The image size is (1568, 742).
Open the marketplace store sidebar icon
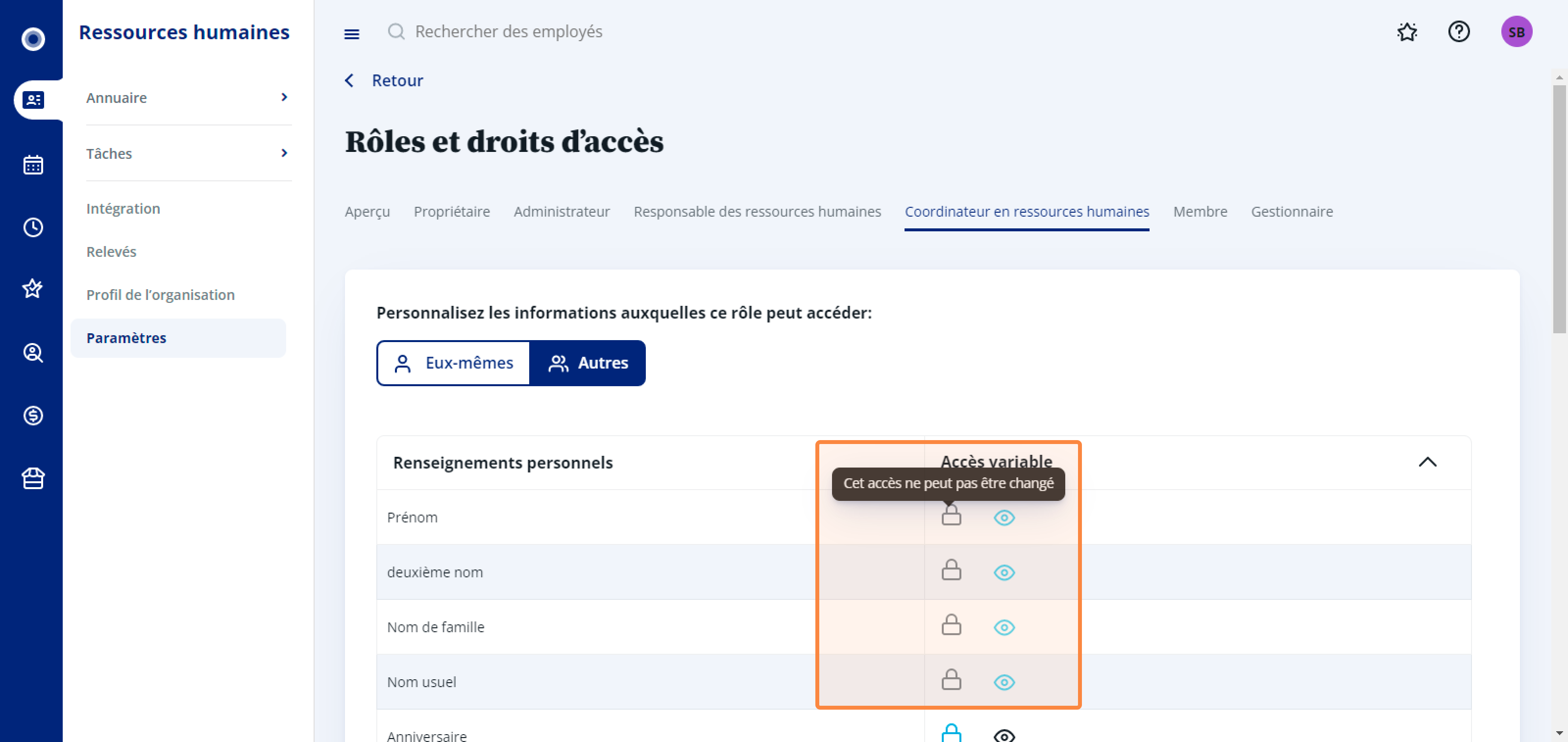pos(33,478)
